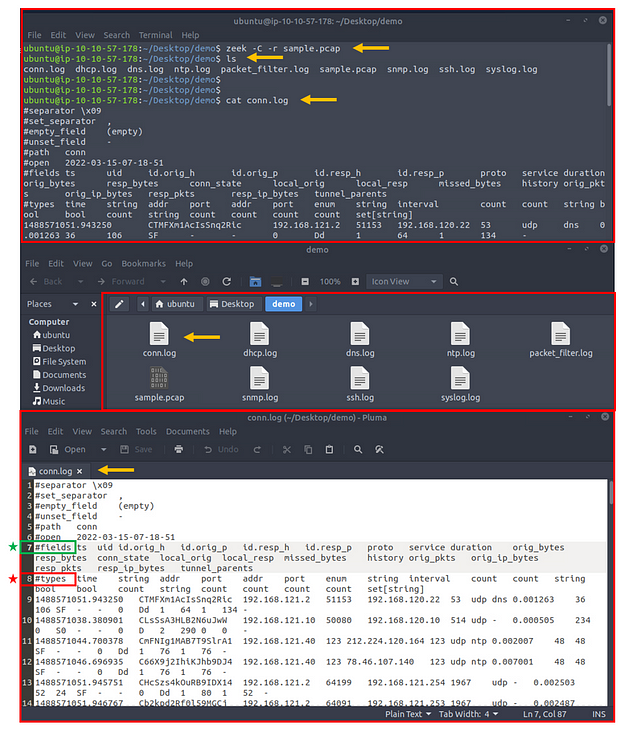Create a new document in Pluma
Screen dimensions: 630x732
click(33, 449)
